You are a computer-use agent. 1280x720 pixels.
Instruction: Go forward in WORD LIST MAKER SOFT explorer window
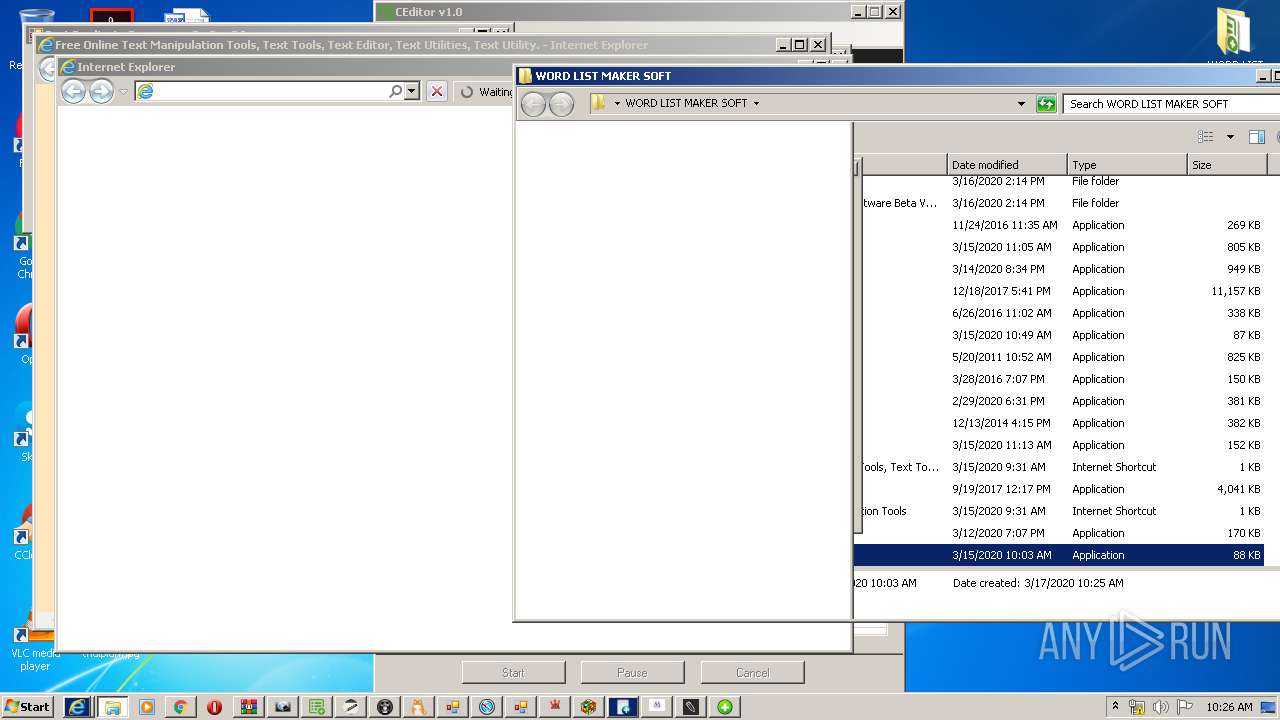562,104
